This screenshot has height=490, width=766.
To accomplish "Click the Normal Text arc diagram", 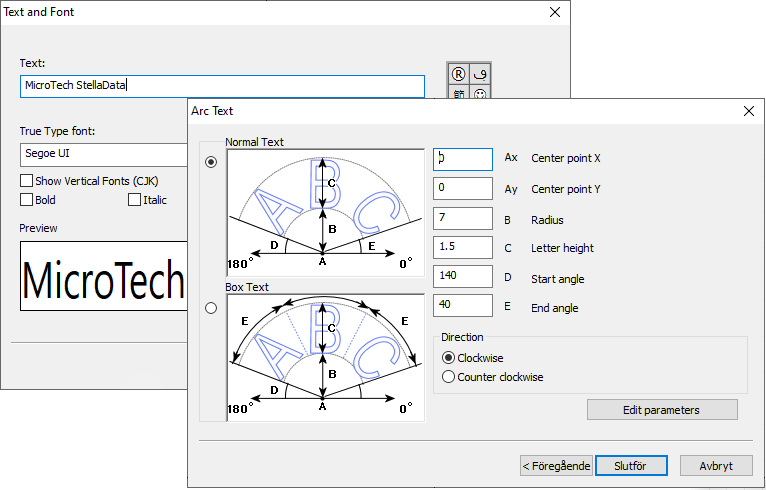I will pos(326,213).
